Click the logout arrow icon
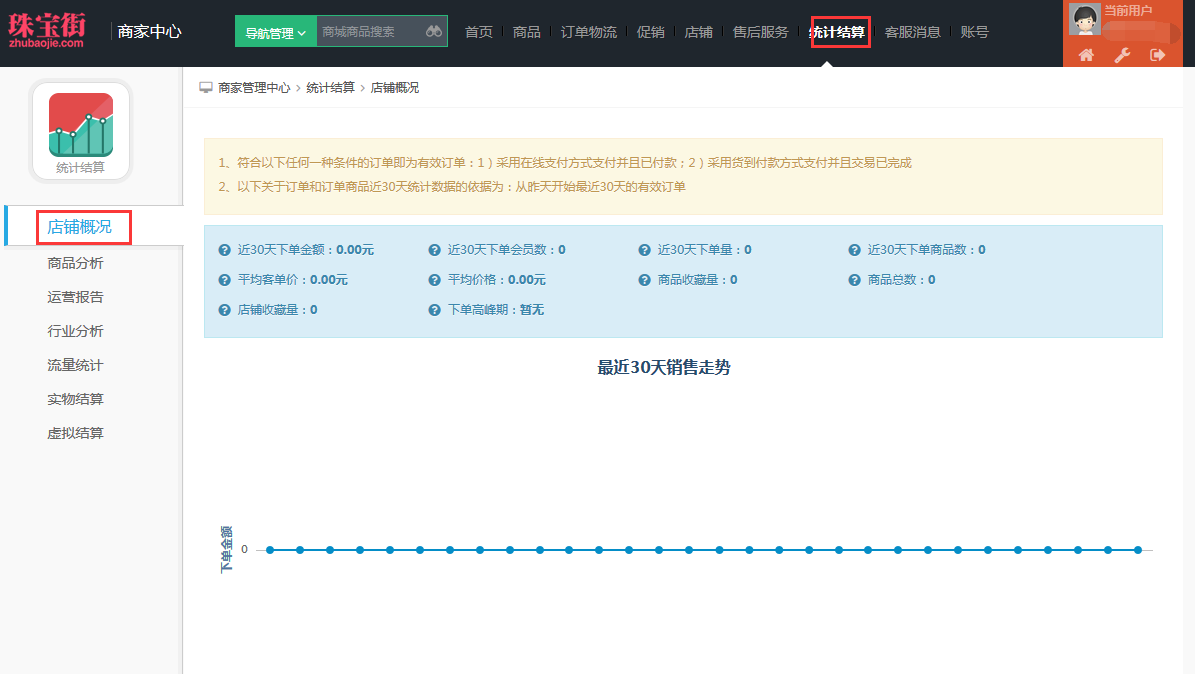The image size is (1195, 674). [1157, 55]
